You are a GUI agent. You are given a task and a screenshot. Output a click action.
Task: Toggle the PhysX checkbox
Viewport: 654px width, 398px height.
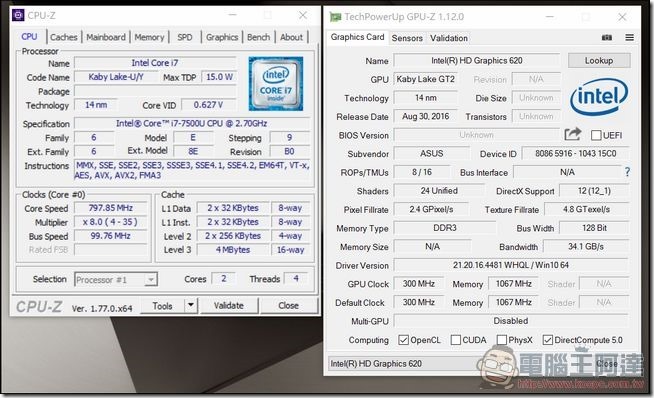click(502, 340)
